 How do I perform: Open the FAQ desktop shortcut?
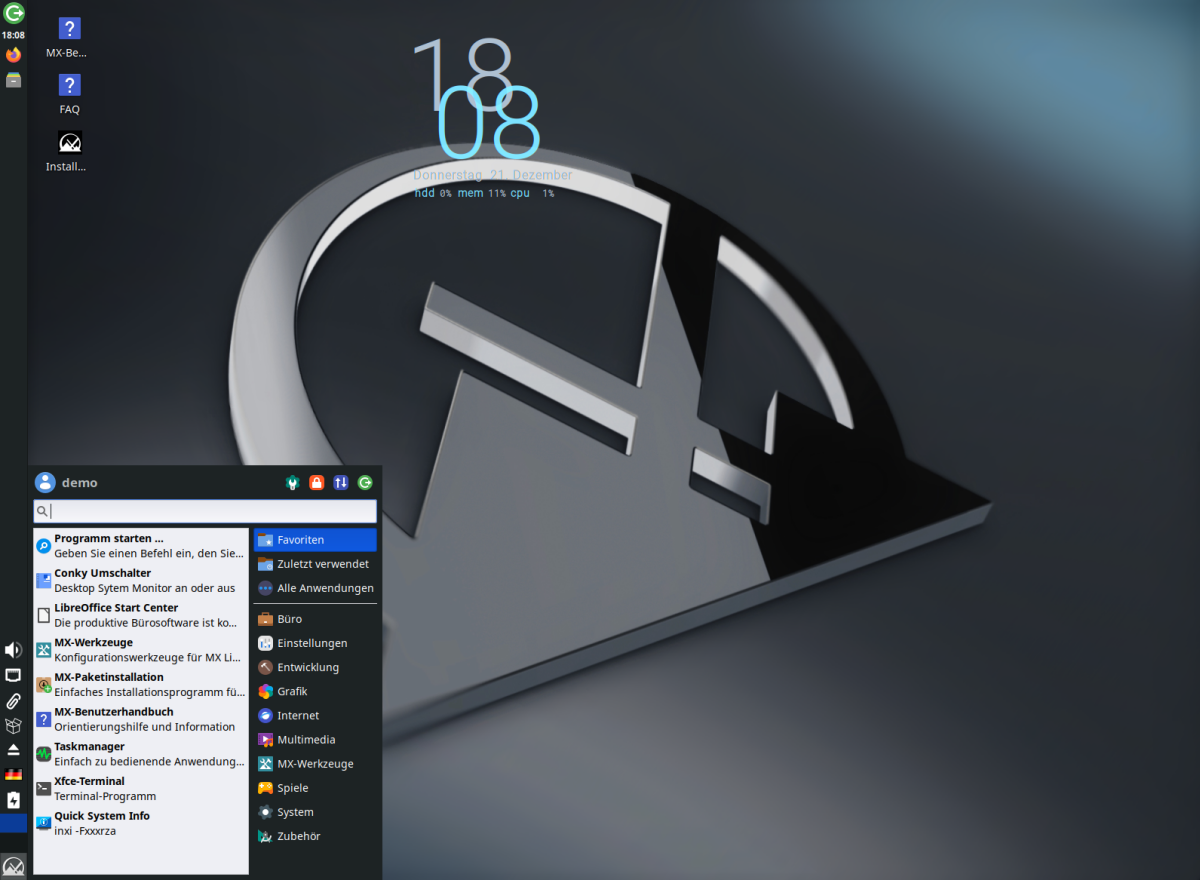point(69,93)
